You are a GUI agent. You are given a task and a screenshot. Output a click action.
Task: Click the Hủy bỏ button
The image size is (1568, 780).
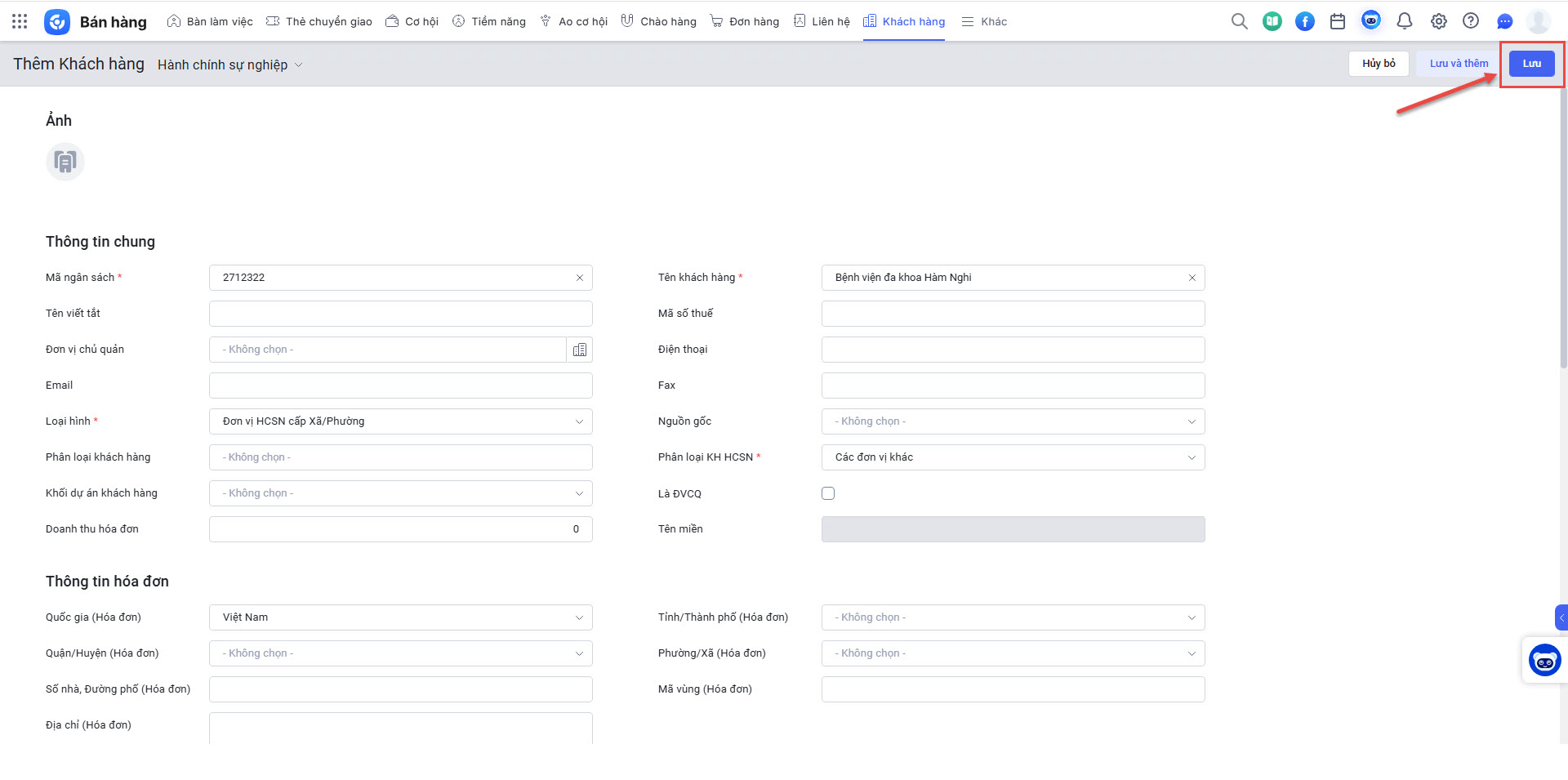tap(1378, 64)
